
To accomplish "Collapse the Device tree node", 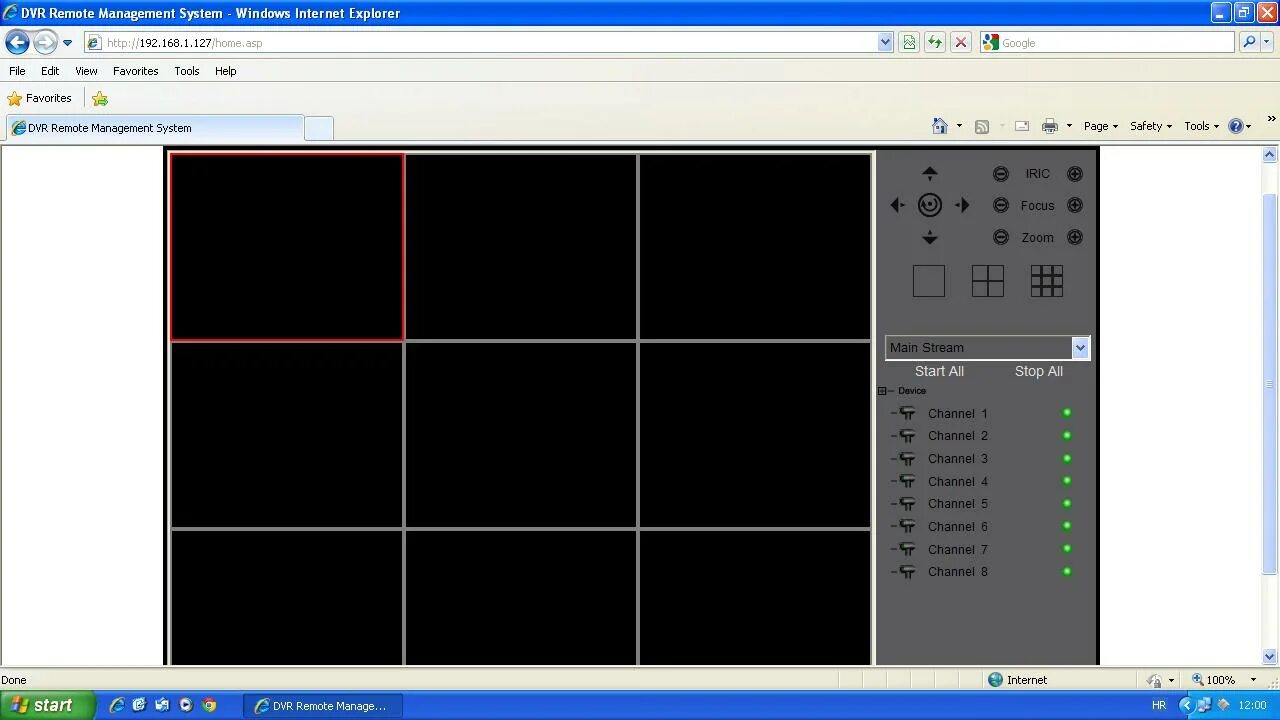I will [x=882, y=391].
